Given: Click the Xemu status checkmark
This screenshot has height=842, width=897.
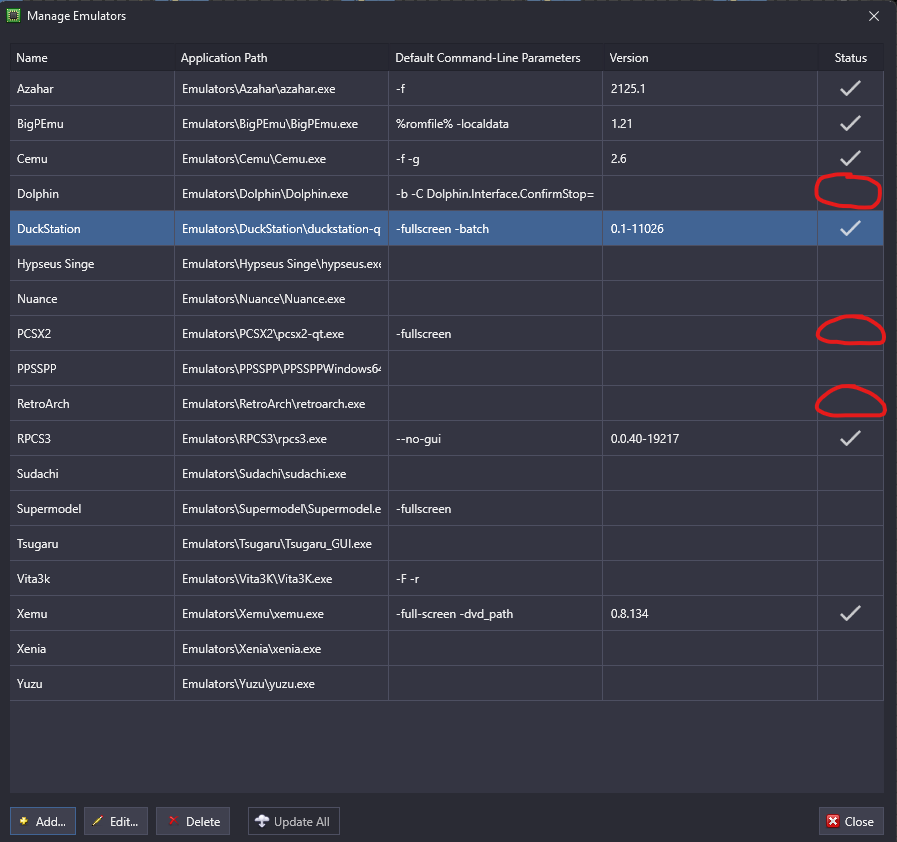Looking at the screenshot, I should (850, 613).
